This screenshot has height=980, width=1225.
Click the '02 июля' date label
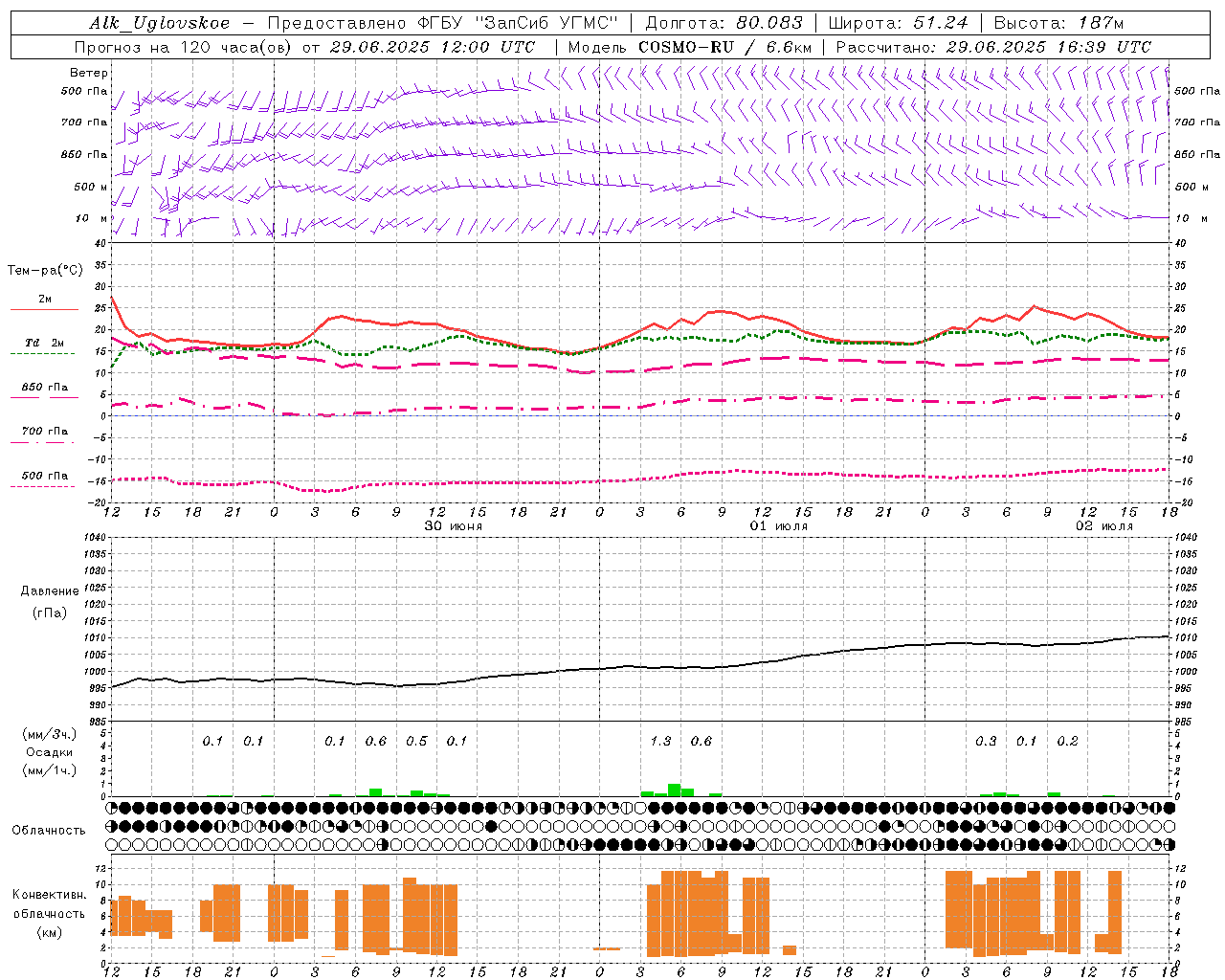pyautogui.click(x=1104, y=526)
